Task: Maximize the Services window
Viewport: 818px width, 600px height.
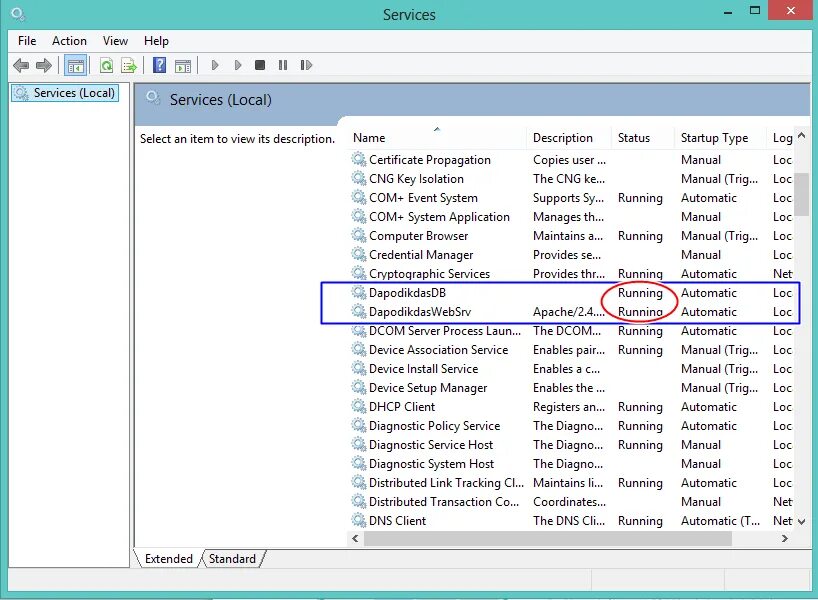Action: 754,10
